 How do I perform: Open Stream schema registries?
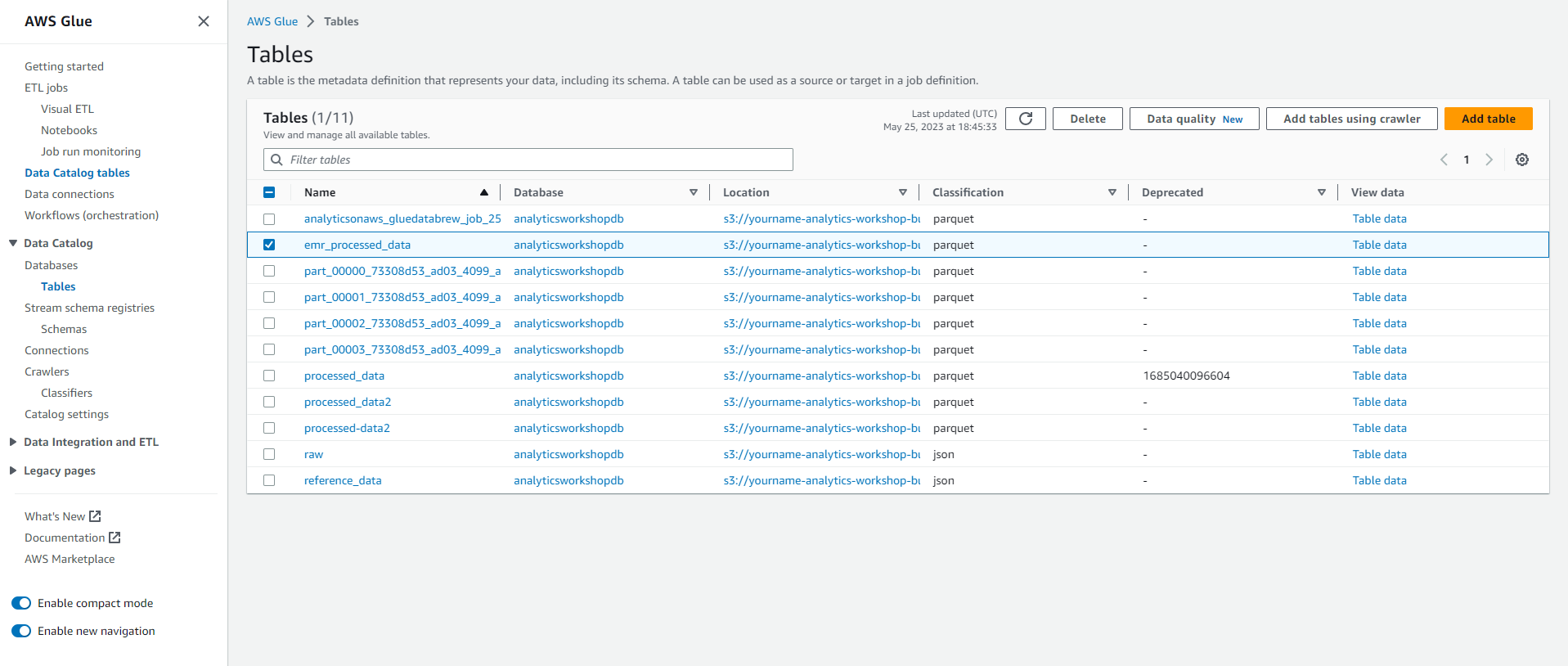(89, 308)
